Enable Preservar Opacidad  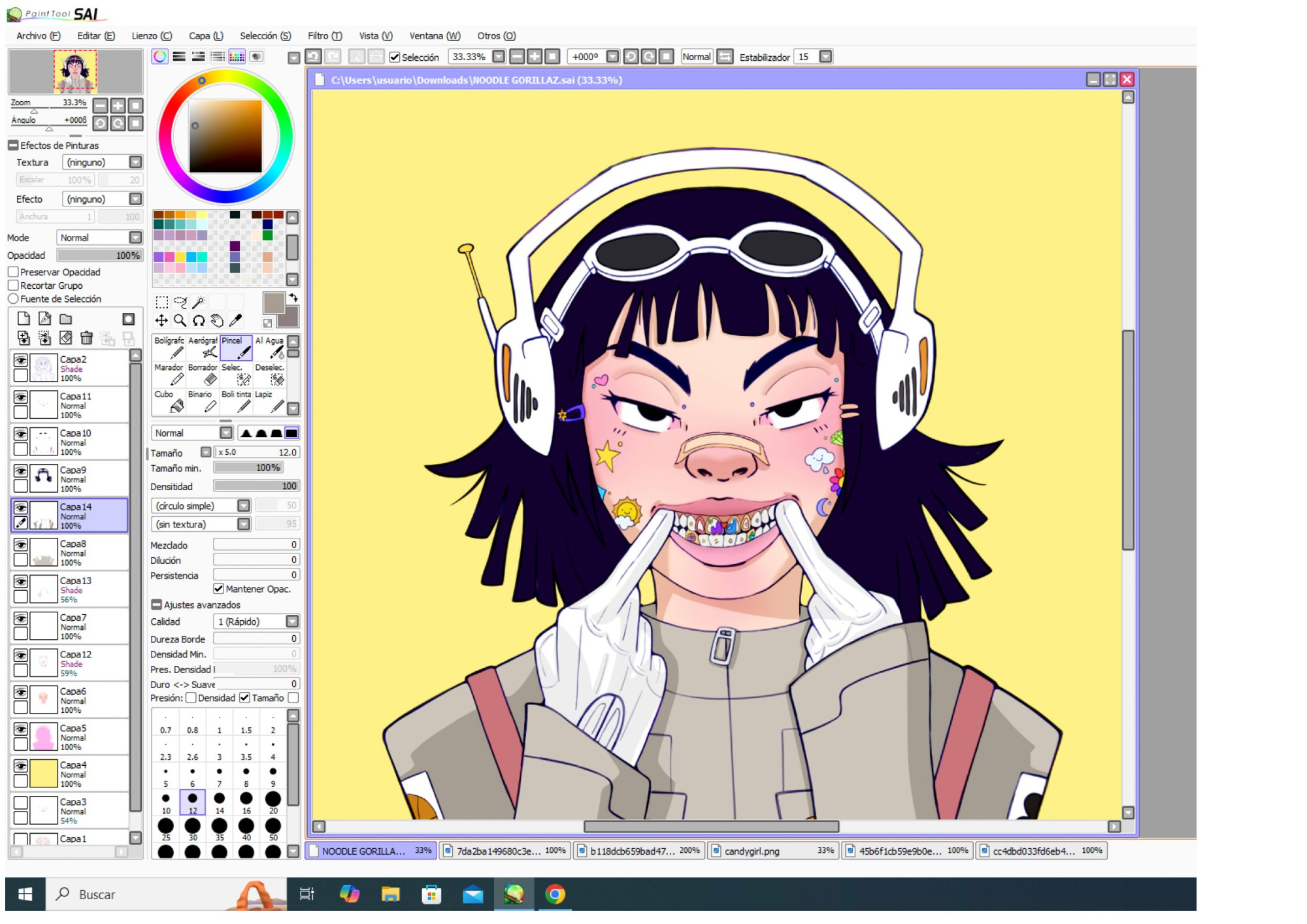[13, 272]
